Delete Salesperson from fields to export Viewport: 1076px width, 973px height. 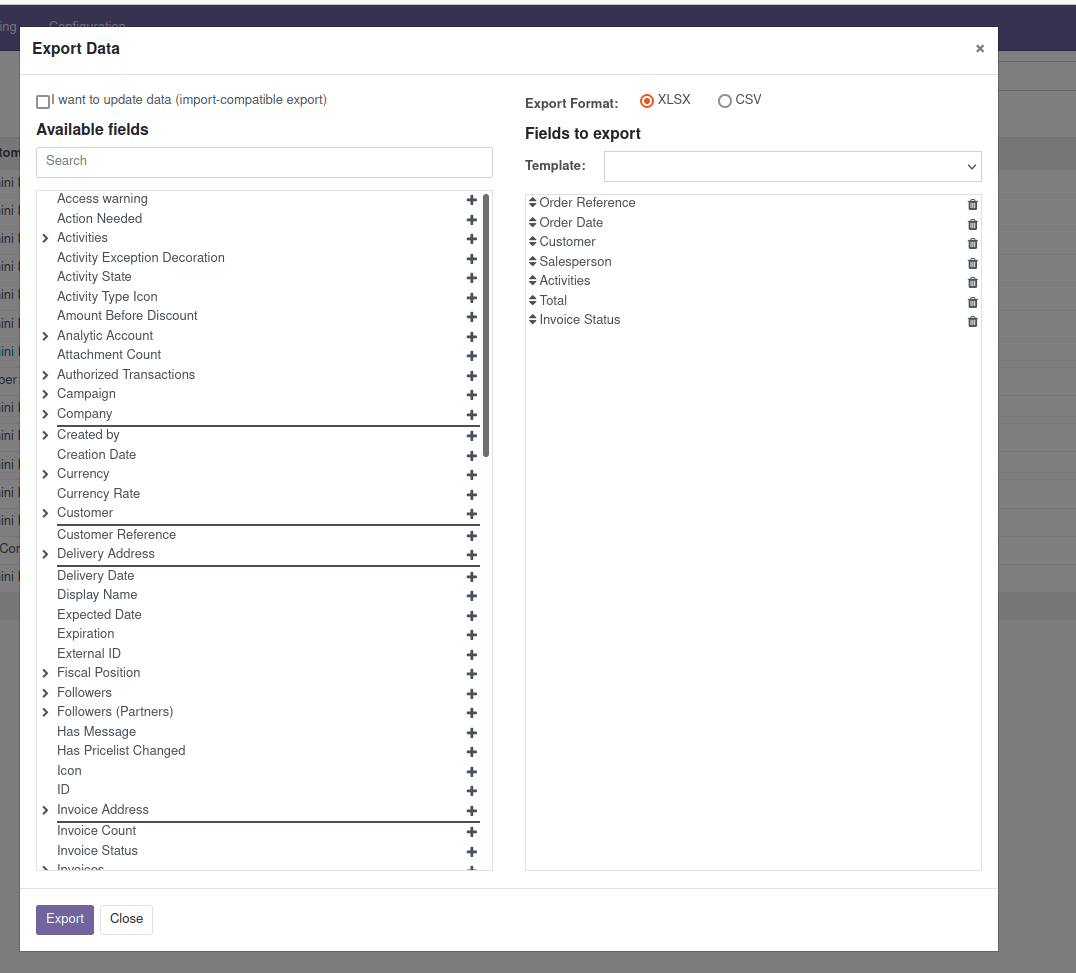[x=972, y=263]
